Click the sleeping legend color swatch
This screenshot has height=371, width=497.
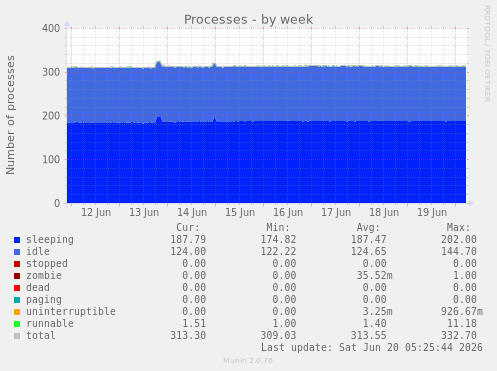pos(17,240)
